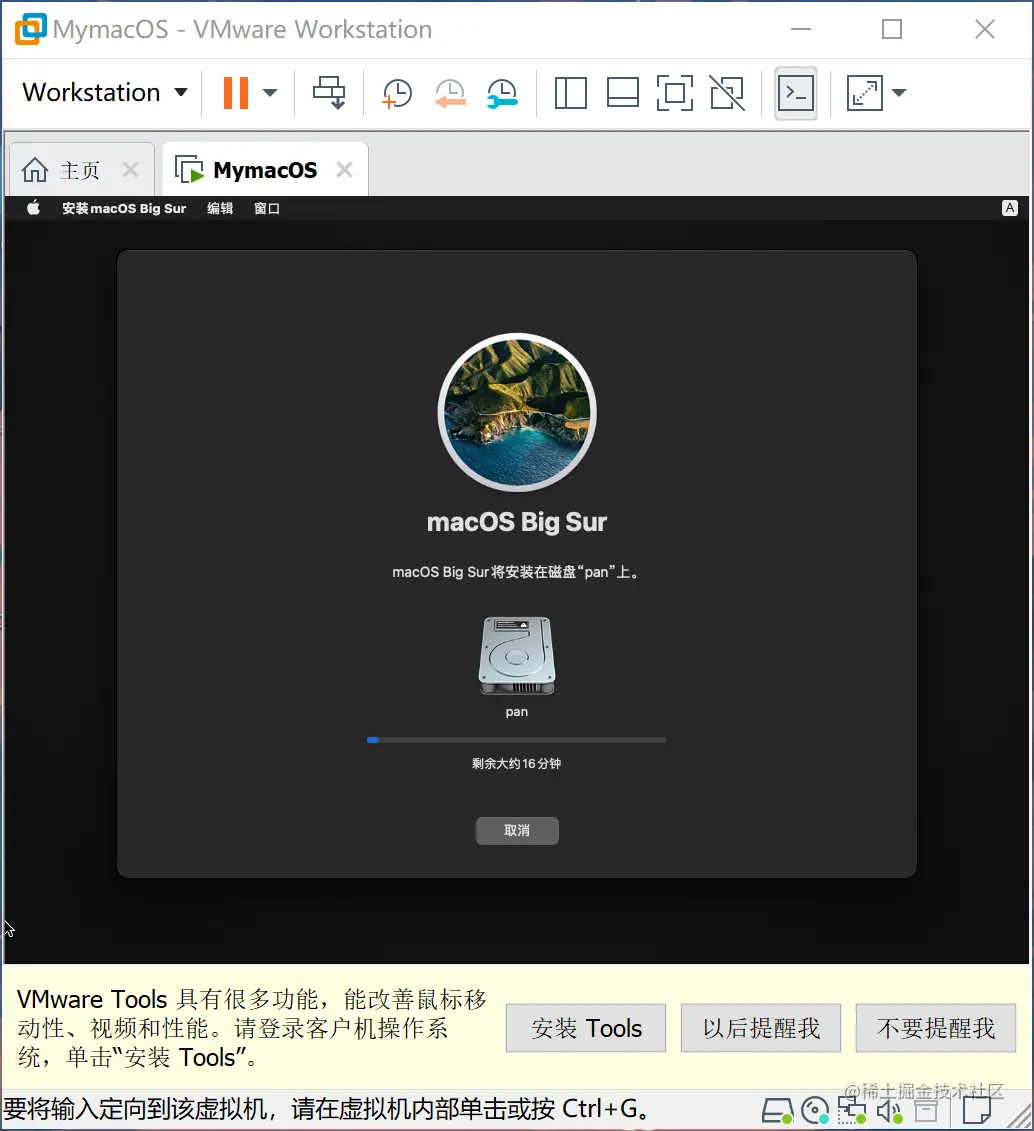This screenshot has height=1131, width=1034.
Task: Click the network adapter status icon
Action: point(852,1111)
